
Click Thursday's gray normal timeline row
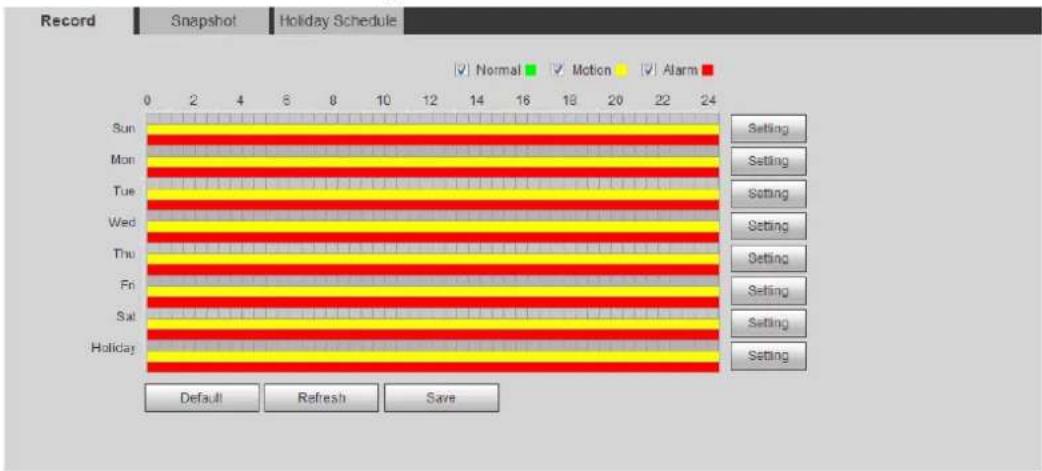point(433,248)
